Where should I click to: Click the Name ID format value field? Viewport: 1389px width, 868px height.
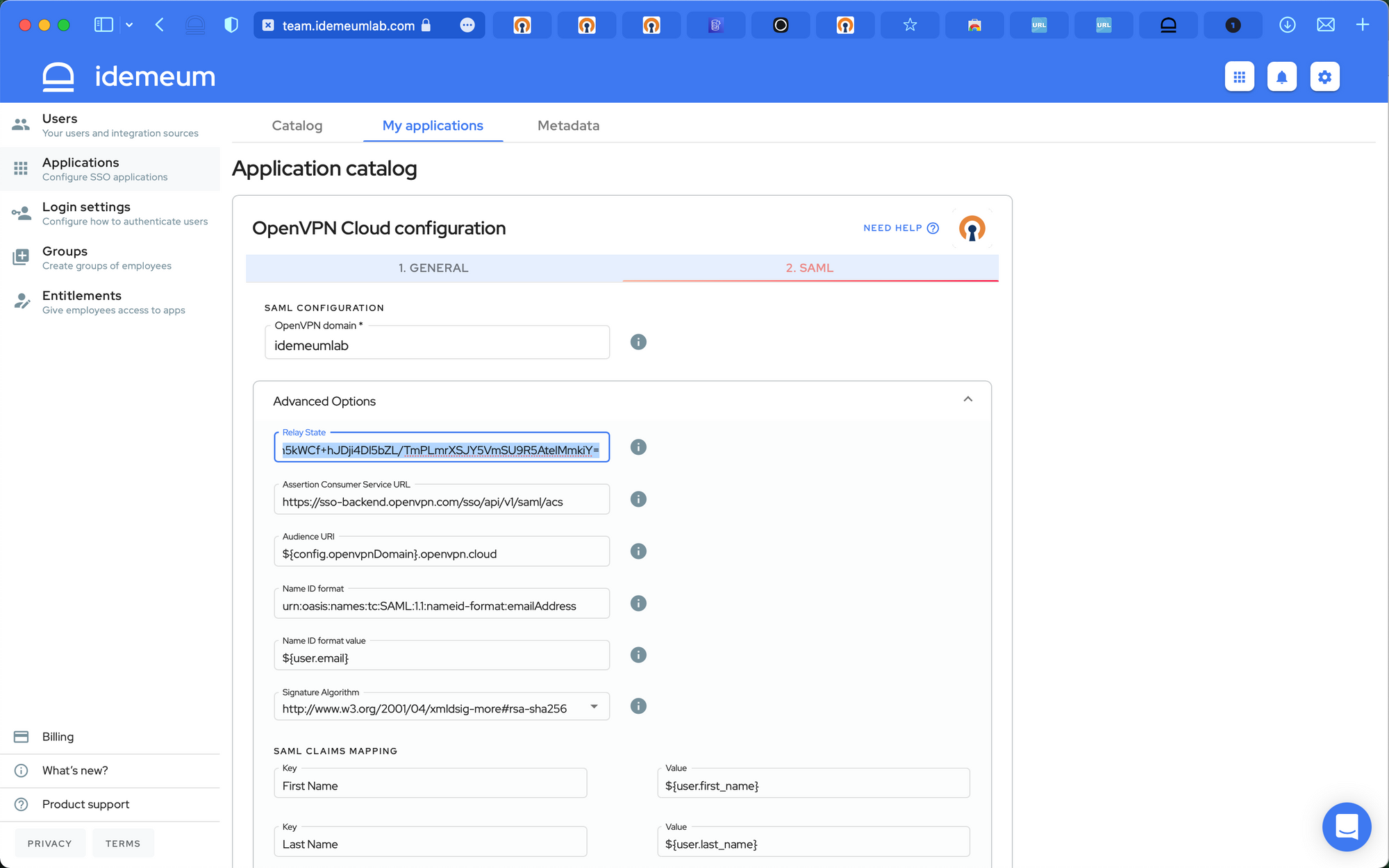pyautogui.click(x=442, y=656)
